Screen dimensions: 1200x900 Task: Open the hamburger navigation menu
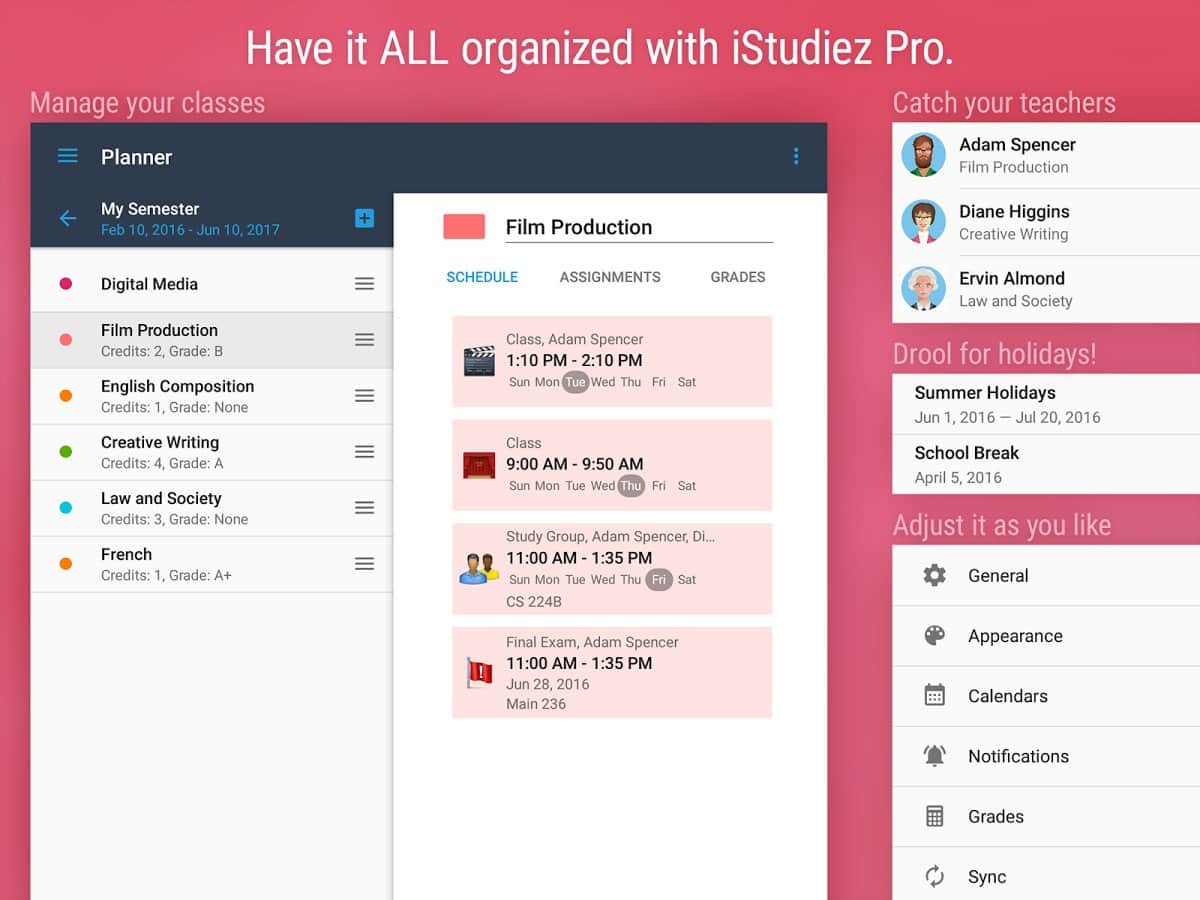[67, 156]
